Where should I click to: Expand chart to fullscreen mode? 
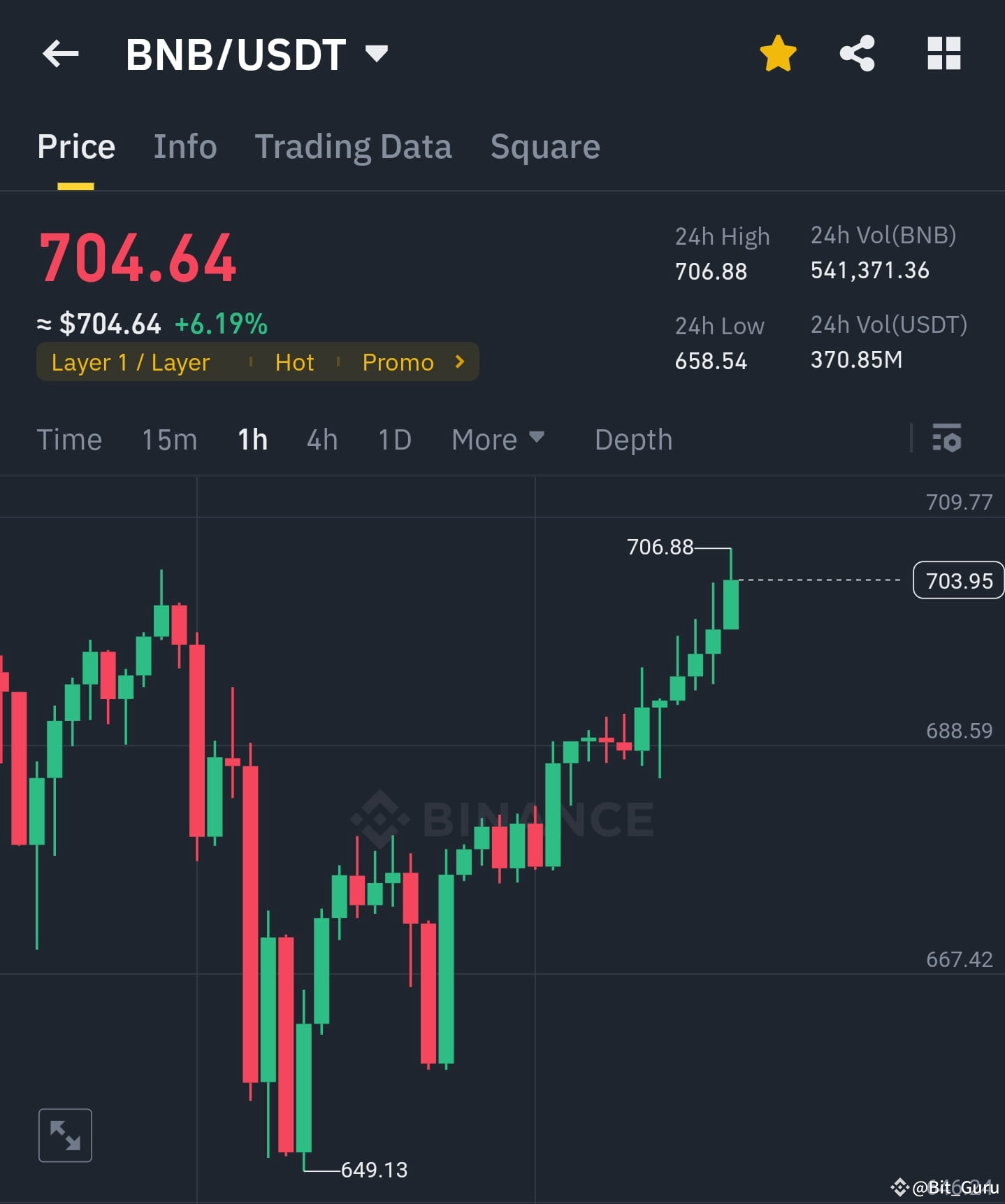coord(65,1135)
